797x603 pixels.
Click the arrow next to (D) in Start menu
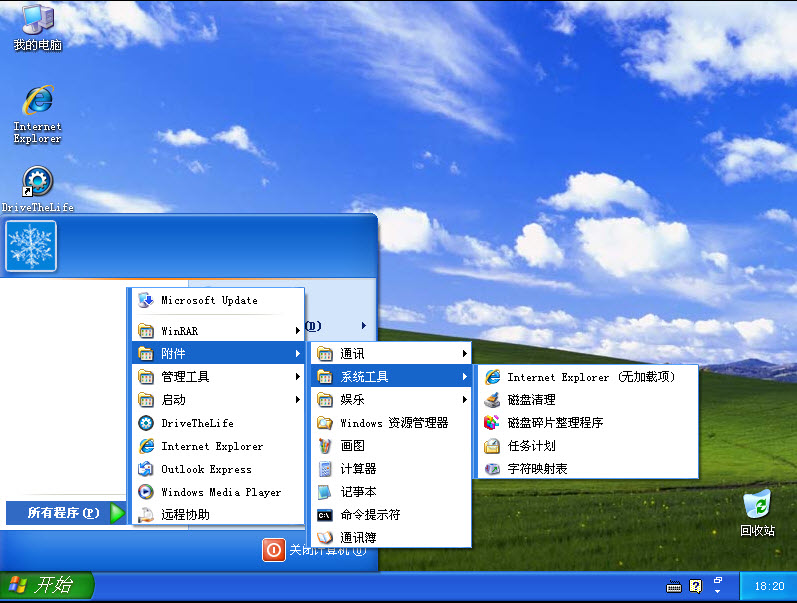(x=363, y=325)
